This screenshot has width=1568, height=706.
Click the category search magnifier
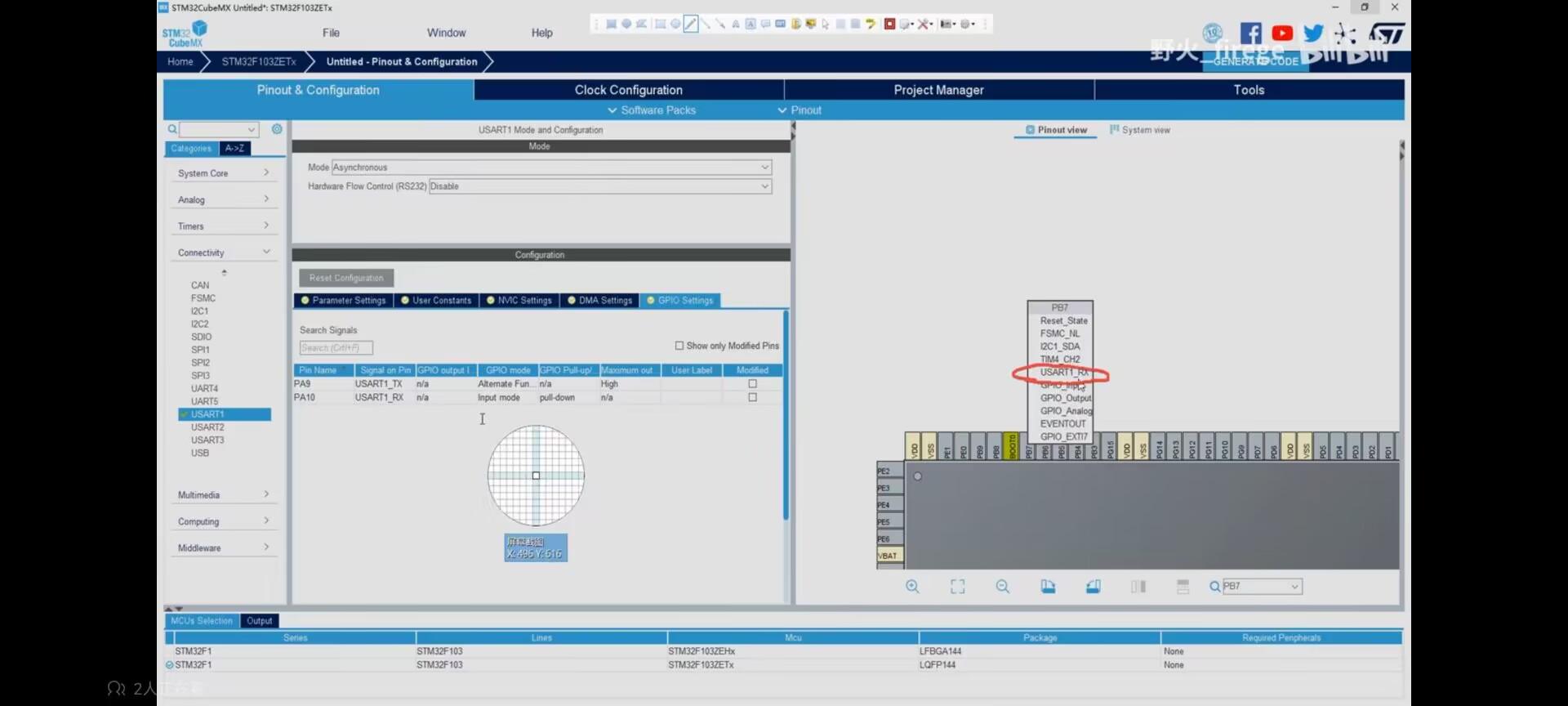172,129
